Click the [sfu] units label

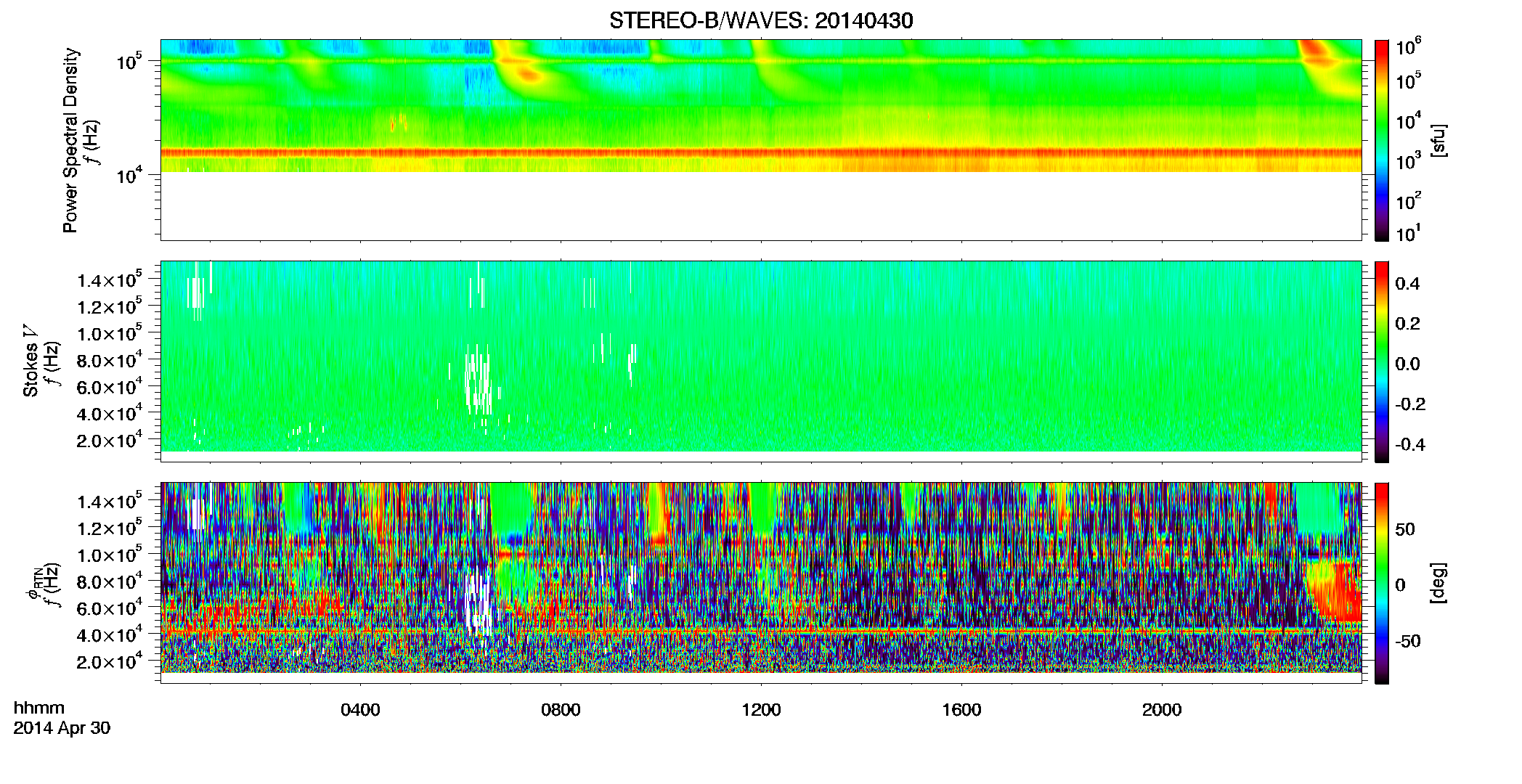click(x=1438, y=141)
